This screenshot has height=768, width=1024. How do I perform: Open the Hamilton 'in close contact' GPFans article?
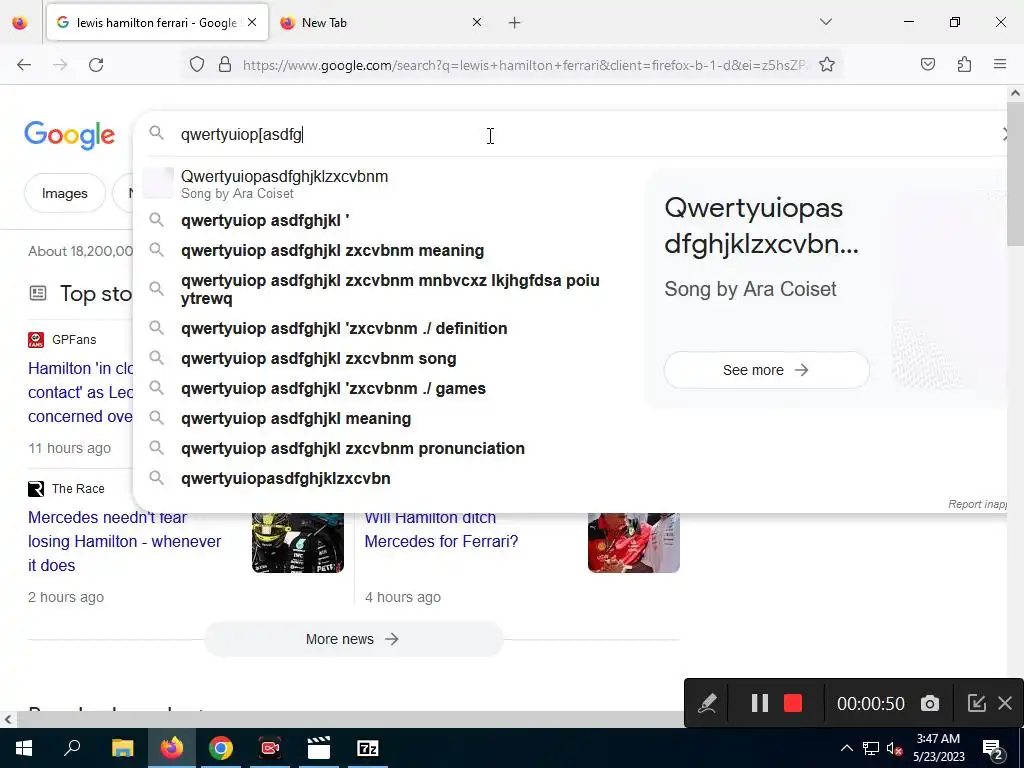(80, 392)
